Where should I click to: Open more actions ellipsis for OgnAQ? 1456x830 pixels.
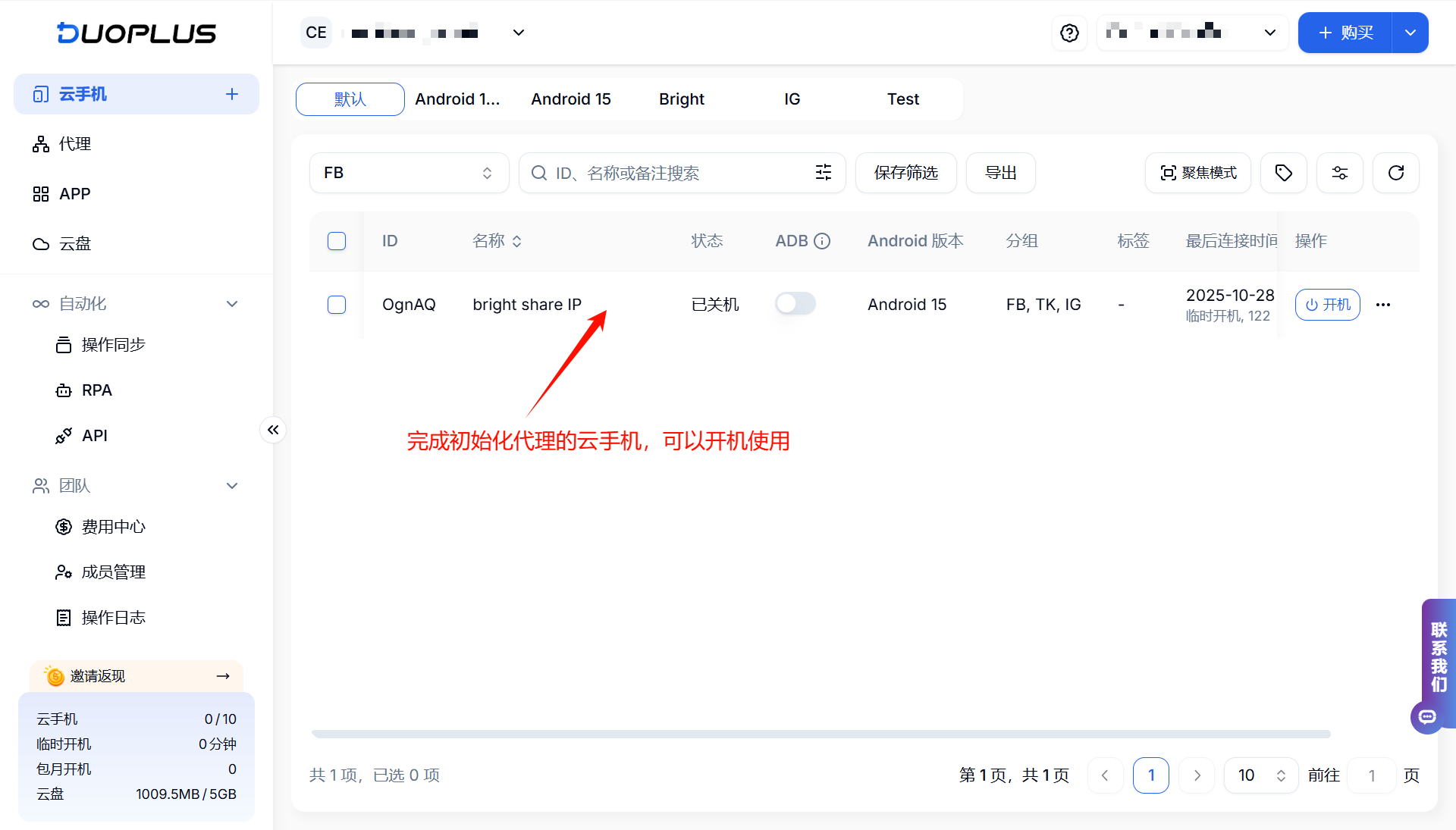(x=1383, y=305)
